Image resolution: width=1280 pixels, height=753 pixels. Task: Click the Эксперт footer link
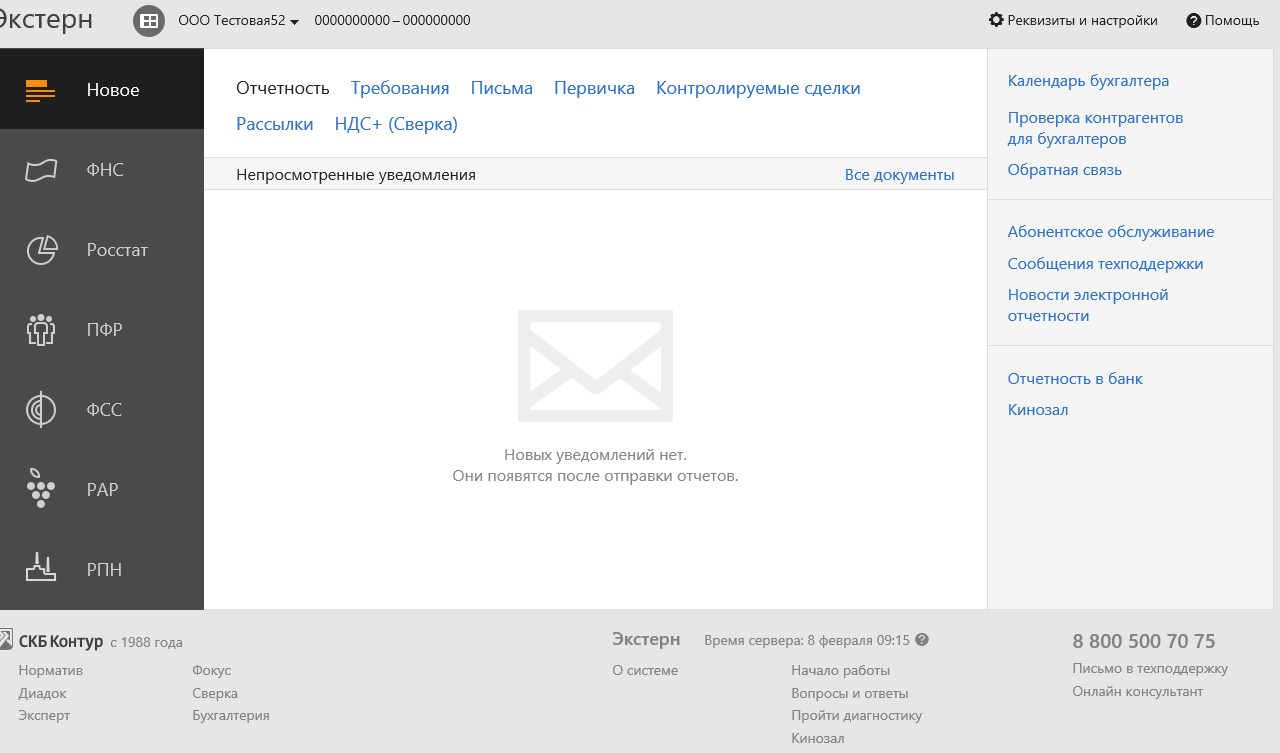coord(44,715)
